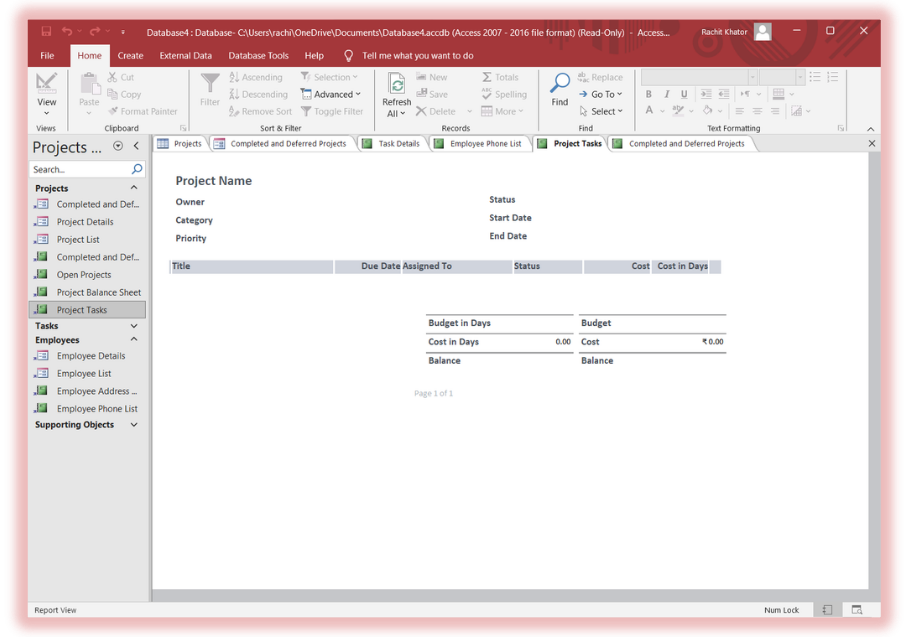Click the Tell me lightbulb icon

pos(348,56)
